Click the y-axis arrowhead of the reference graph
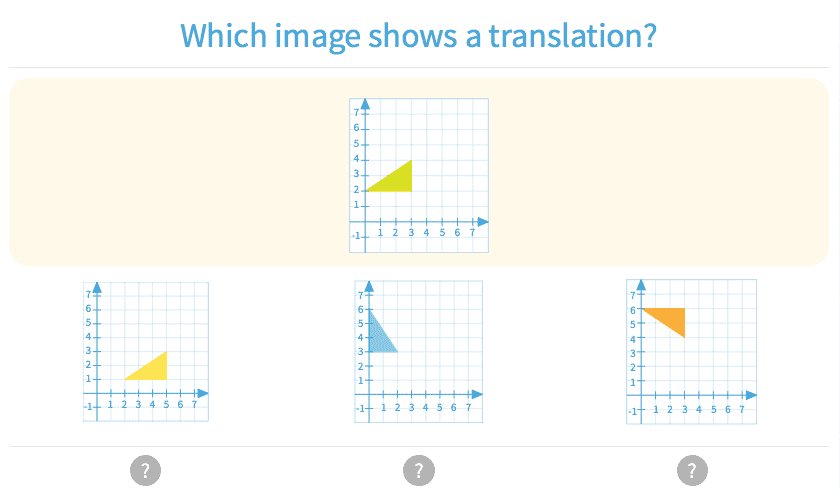The image size is (840, 501). pos(365,104)
